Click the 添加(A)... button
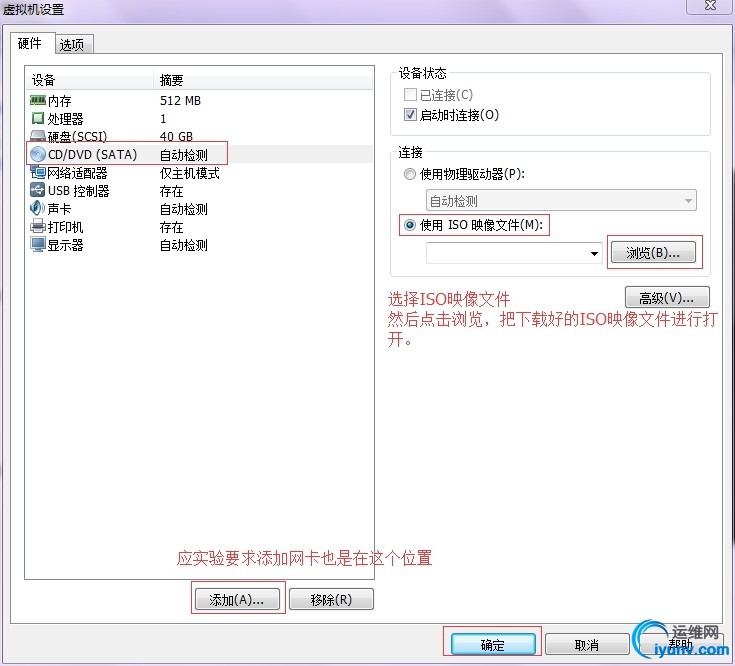 237,599
